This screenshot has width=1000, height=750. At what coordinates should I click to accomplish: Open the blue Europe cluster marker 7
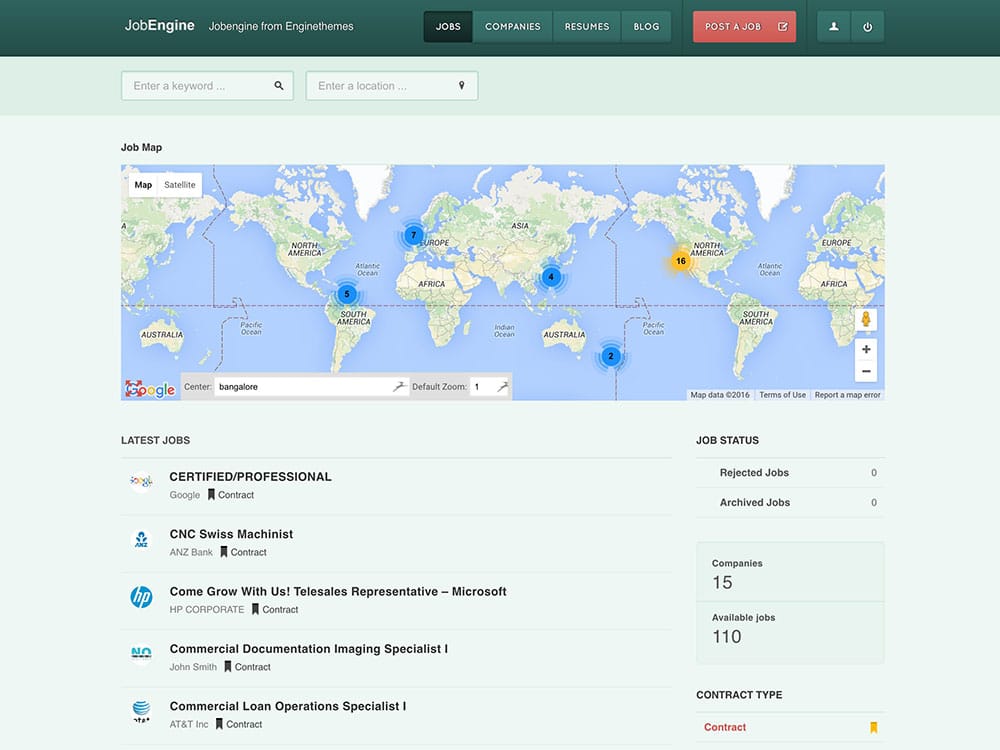click(414, 236)
